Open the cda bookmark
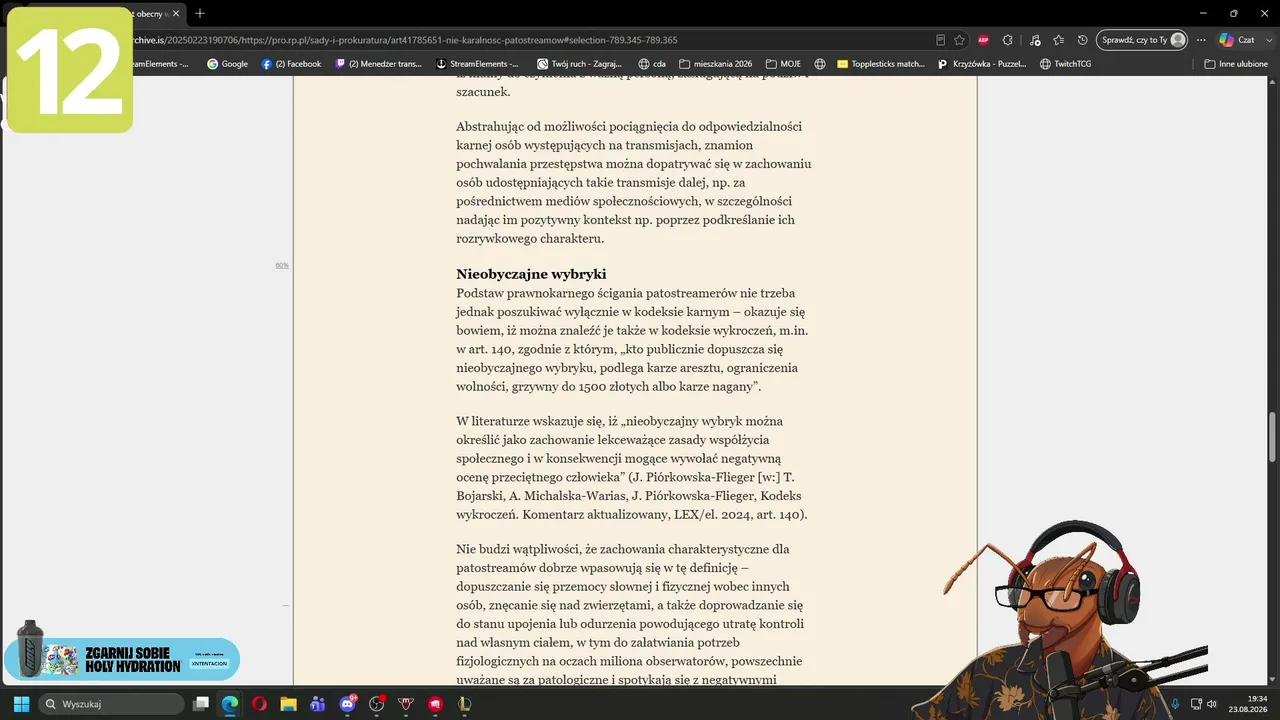This screenshot has height=720, width=1280. [x=651, y=64]
